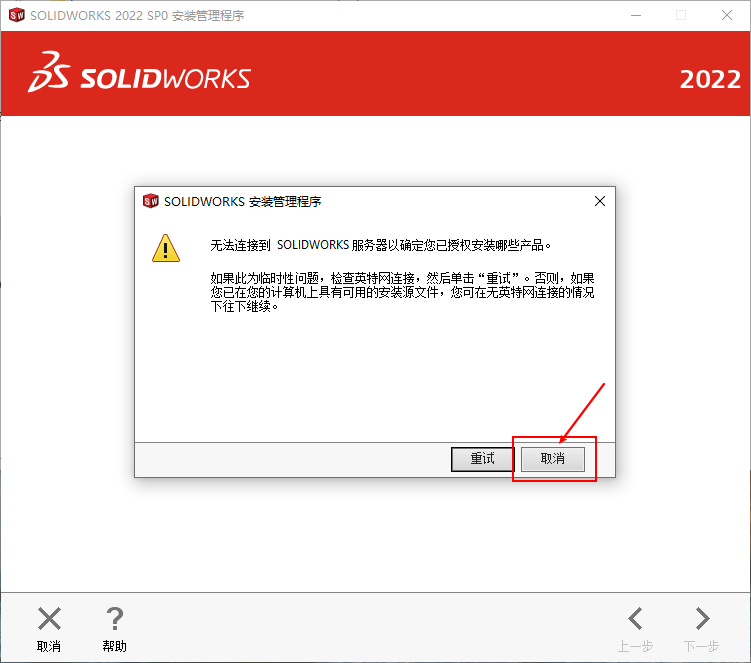This screenshot has height=663, width=751.
Task: Close the warning dialog with its X button
Action: pyautogui.click(x=600, y=201)
